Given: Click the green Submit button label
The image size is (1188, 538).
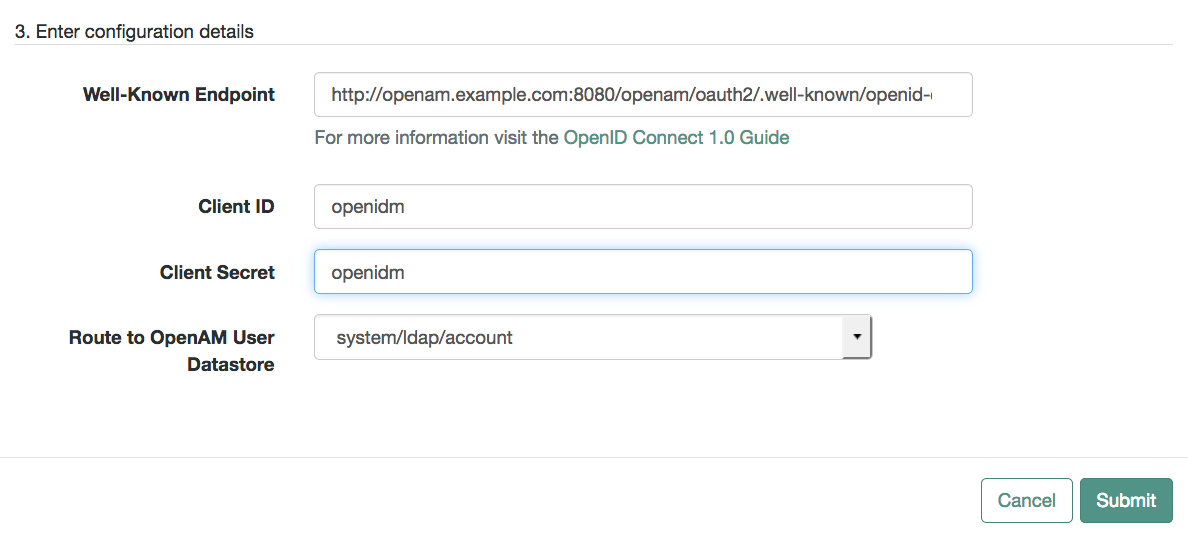Looking at the screenshot, I should coord(1127,500).
